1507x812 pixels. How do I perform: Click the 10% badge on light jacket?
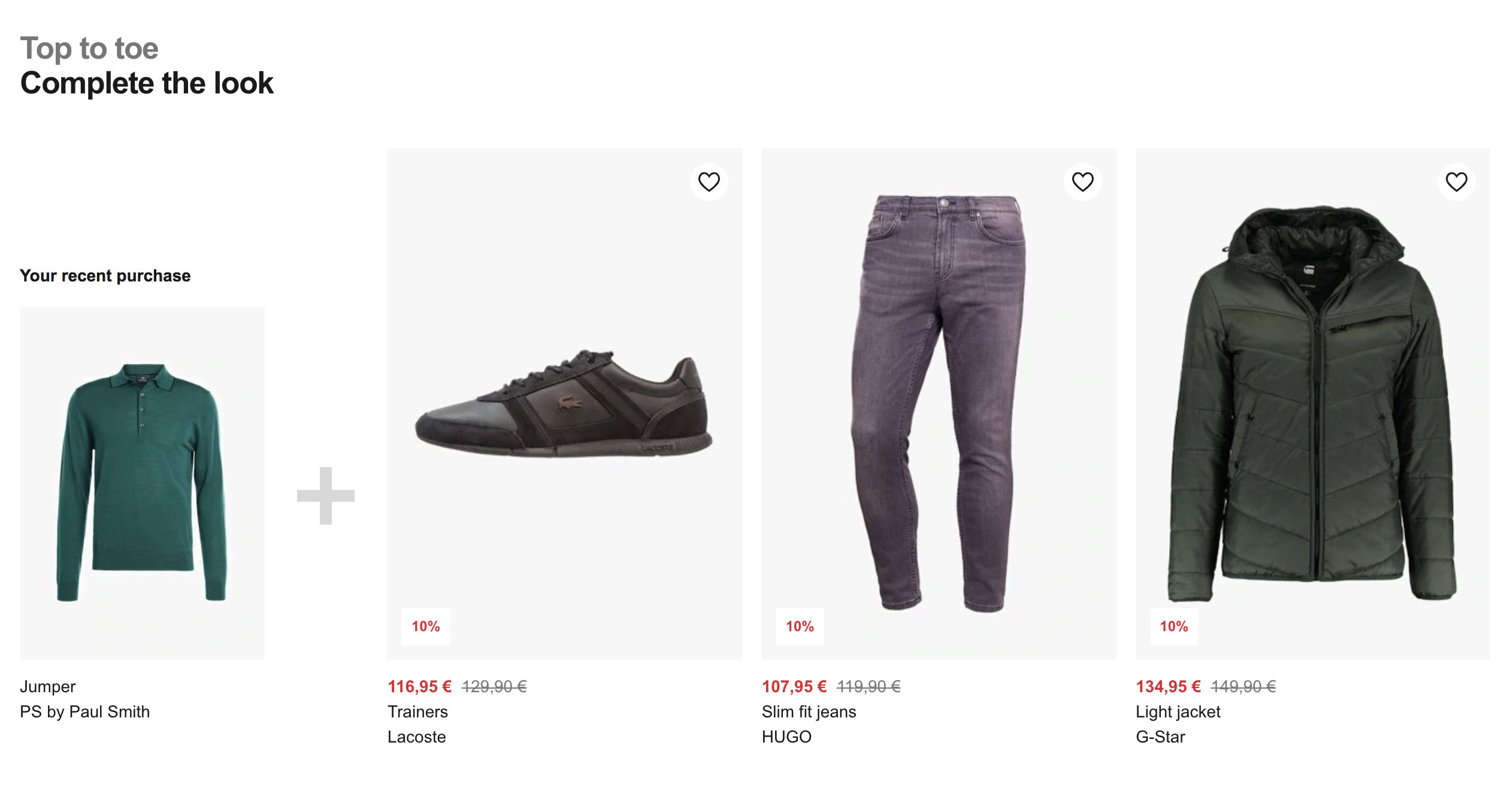1173,626
